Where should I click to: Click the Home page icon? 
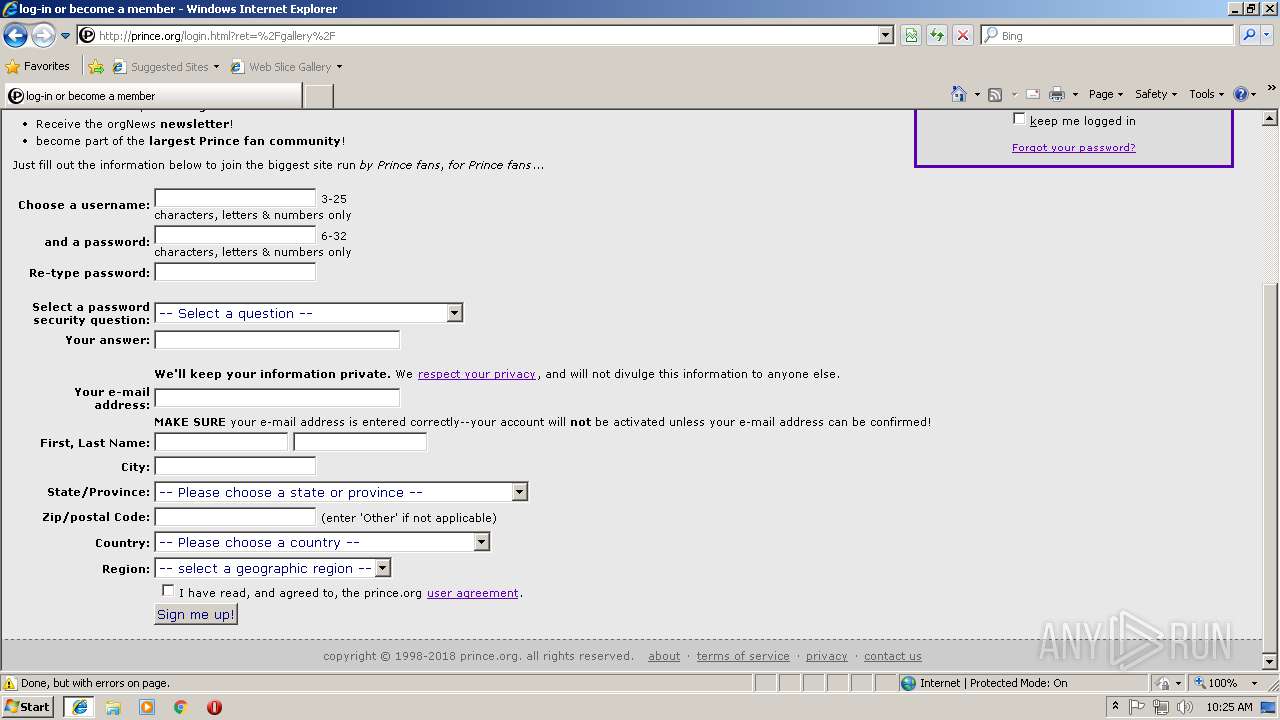(959, 94)
